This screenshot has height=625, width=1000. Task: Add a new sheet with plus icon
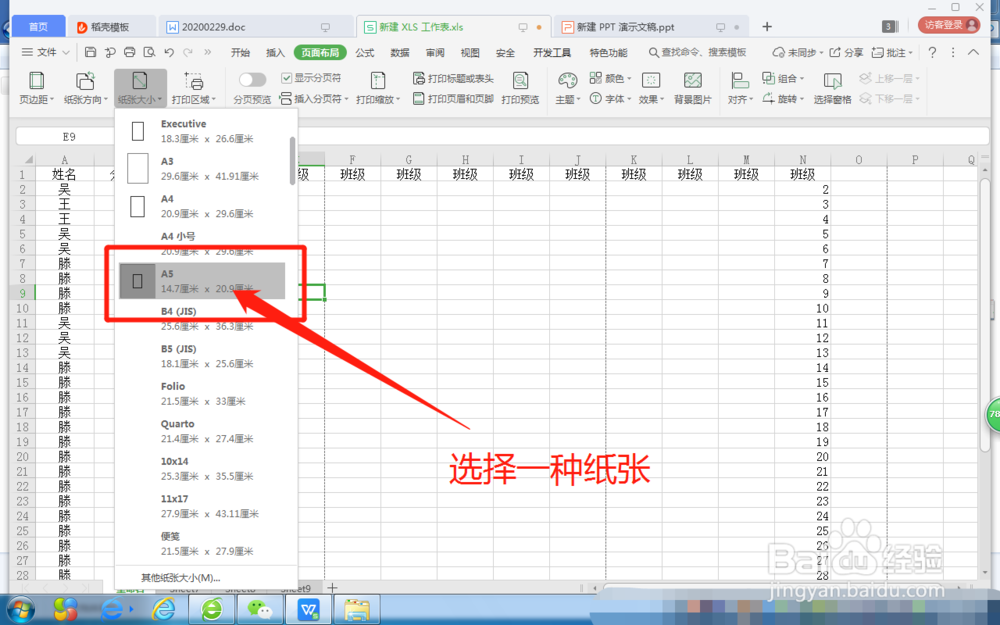pos(332,588)
